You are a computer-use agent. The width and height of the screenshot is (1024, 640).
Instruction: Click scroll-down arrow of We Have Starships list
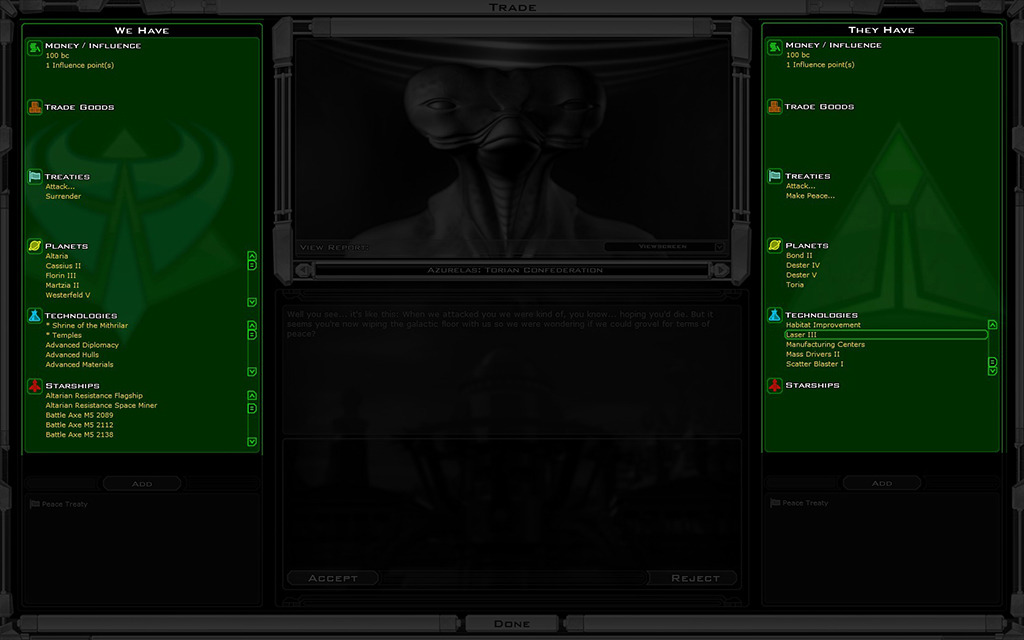coord(252,441)
